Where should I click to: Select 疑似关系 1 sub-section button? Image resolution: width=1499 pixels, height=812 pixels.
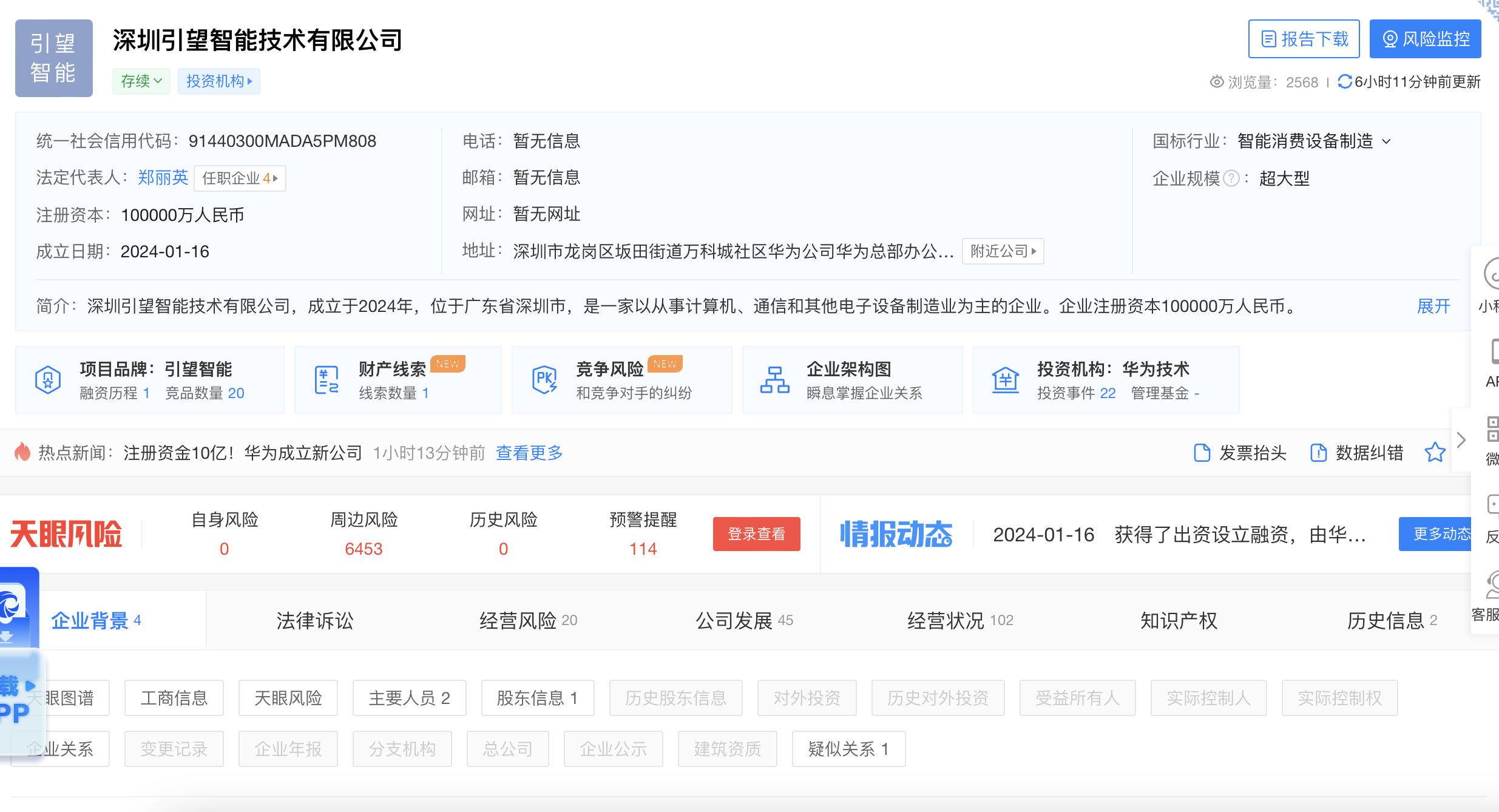click(848, 749)
